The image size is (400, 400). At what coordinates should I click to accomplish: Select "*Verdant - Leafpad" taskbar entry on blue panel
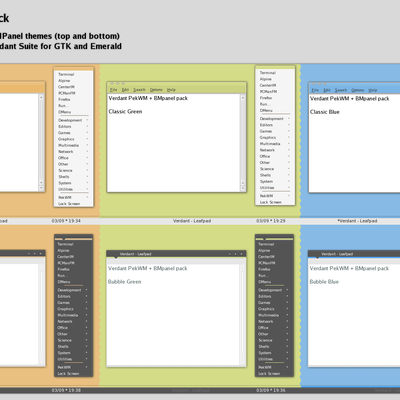point(357,221)
